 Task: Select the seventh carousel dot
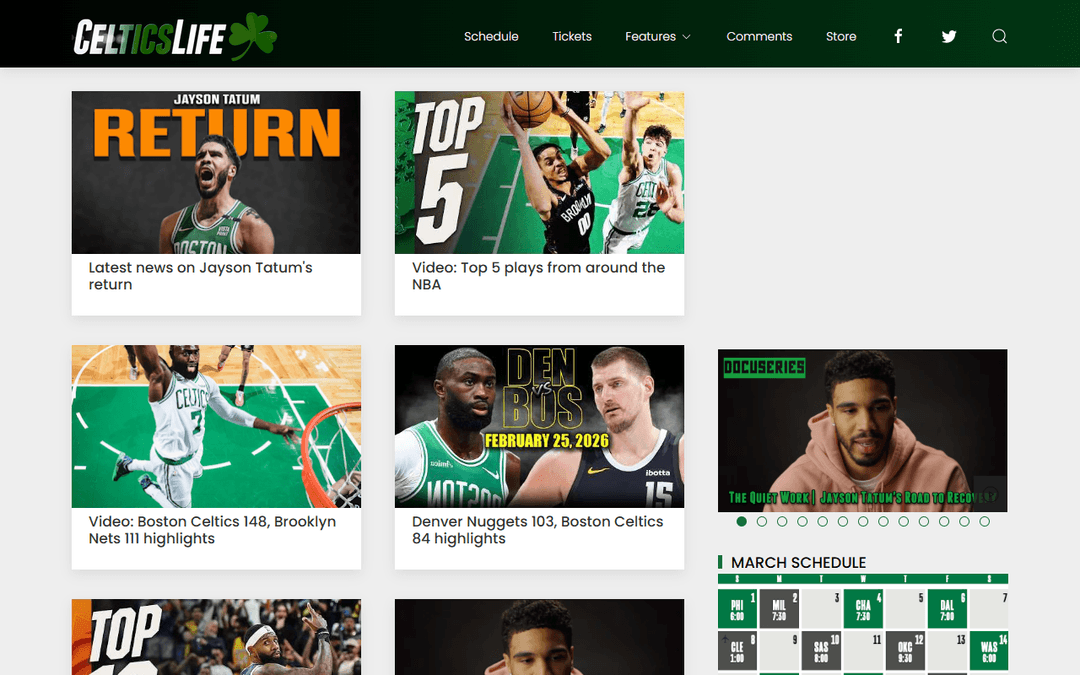tap(863, 521)
